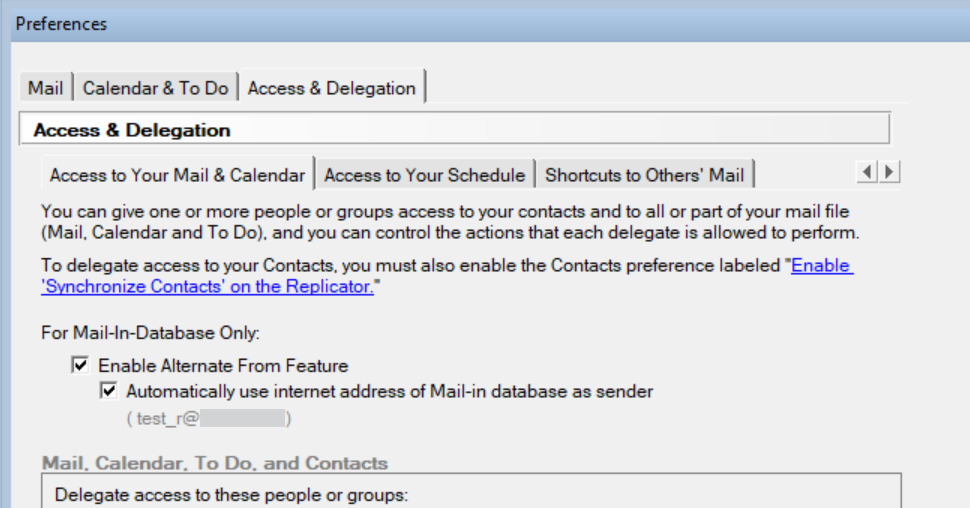Image resolution: width=970 pixels, height=508 pixels.
Task: Uncheck Automatically use internet address as sender
Action: point(108,392)
